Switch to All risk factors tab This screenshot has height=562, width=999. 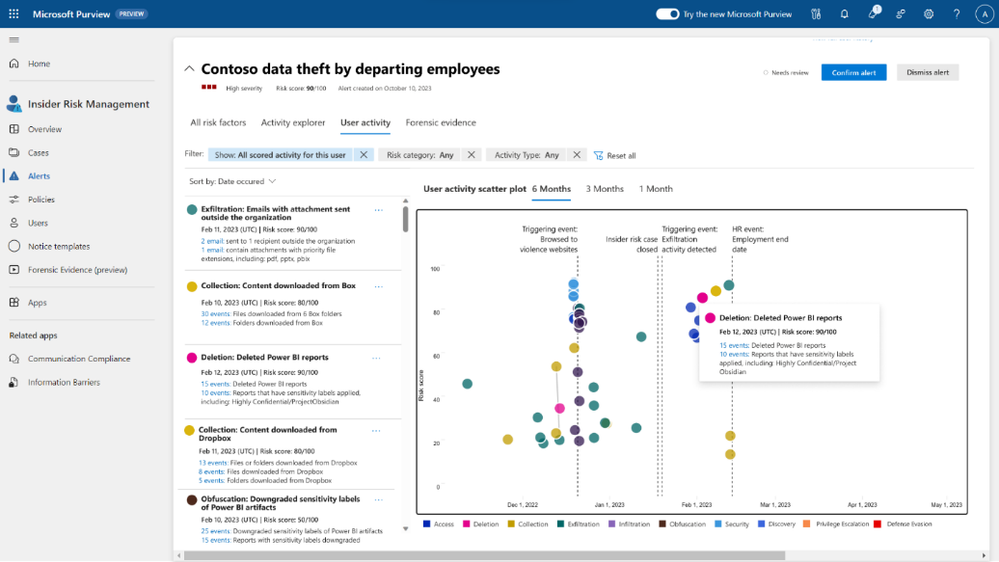pyautogui.click(x=218, y=122)
